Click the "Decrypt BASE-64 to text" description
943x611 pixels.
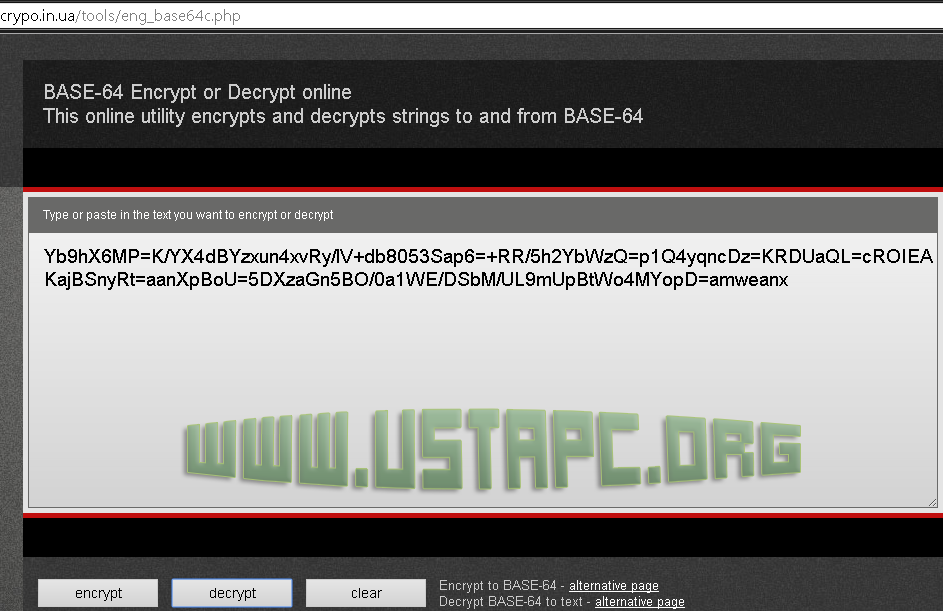pos(511,602)
